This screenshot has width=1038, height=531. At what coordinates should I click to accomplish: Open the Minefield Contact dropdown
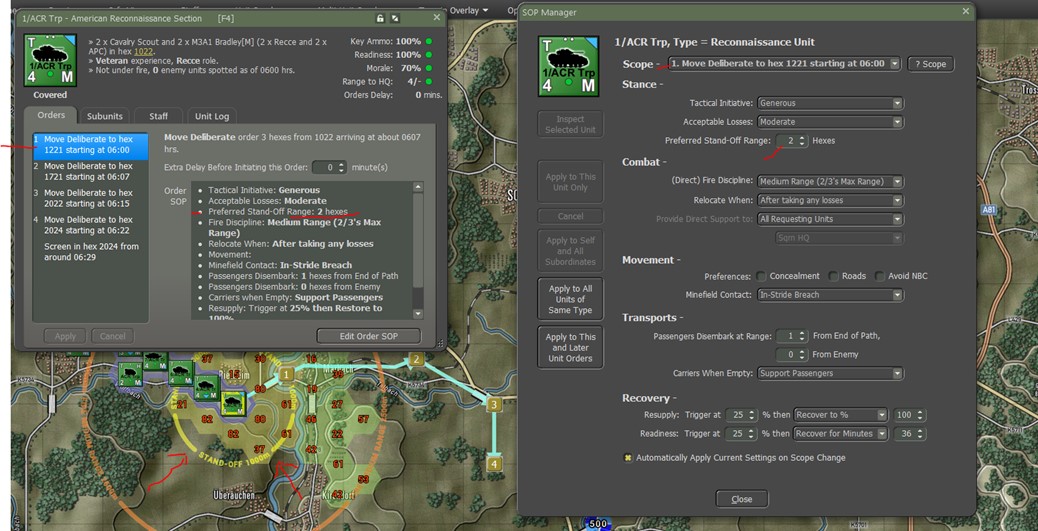pos(830,295)
